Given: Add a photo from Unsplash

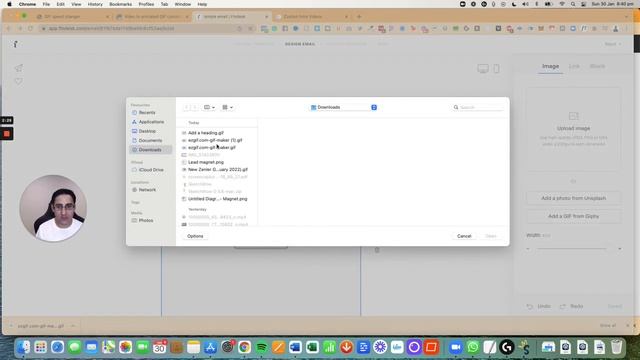Looking at the screenshot, I should pos(573,198).
